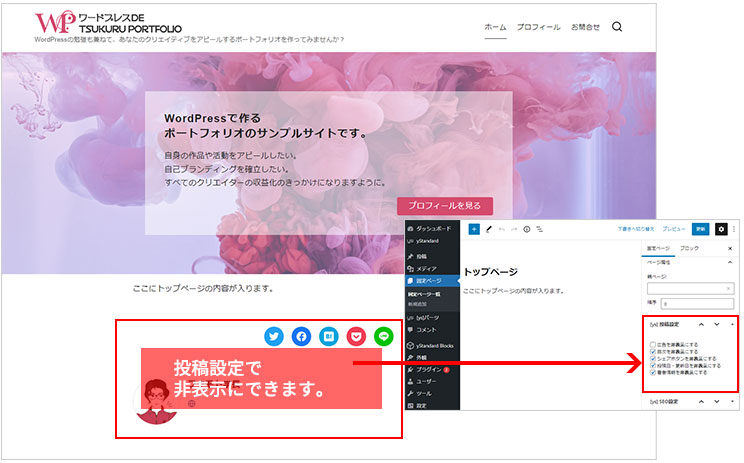Move [ys] SEO設定 panel up
This screenshot has width=744, height=463.
(x=701, y=401)
